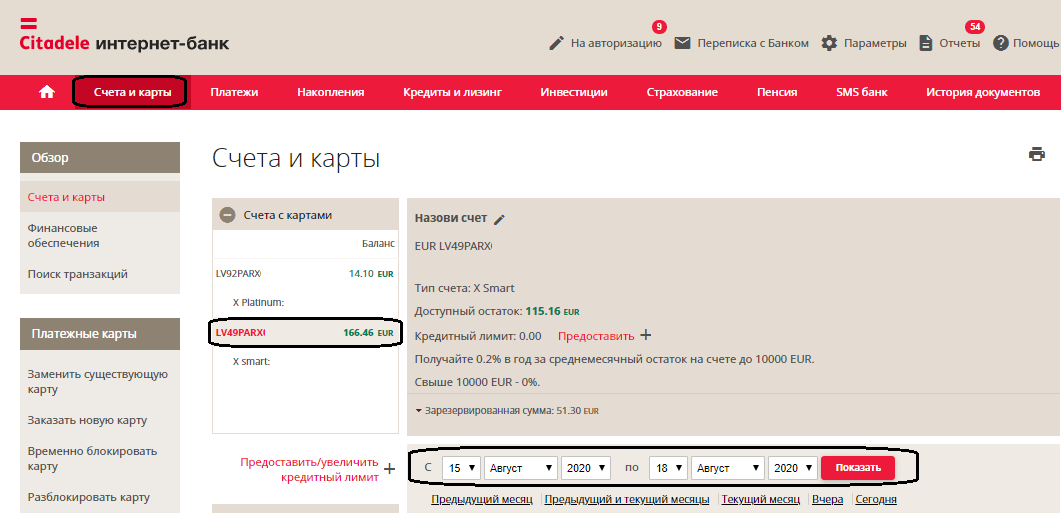Open end month dropdown Август

tap(729, 468)
